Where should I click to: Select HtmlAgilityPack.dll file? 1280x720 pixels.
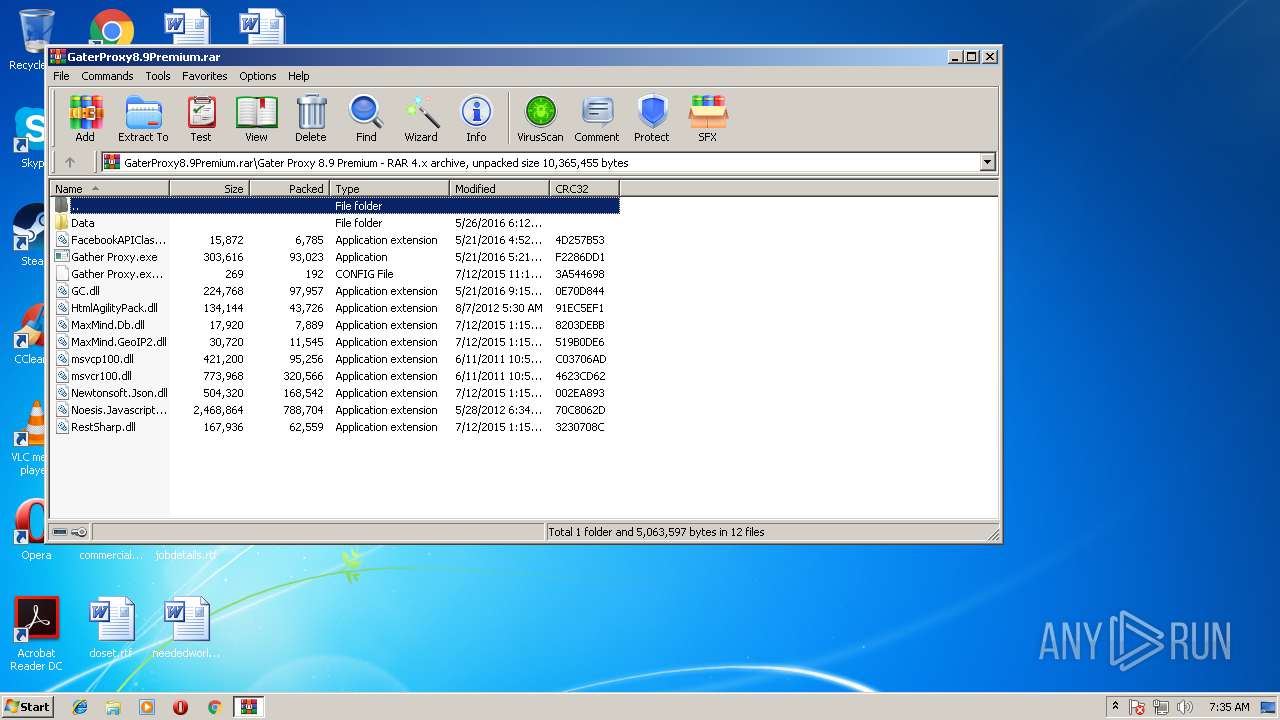335,308
